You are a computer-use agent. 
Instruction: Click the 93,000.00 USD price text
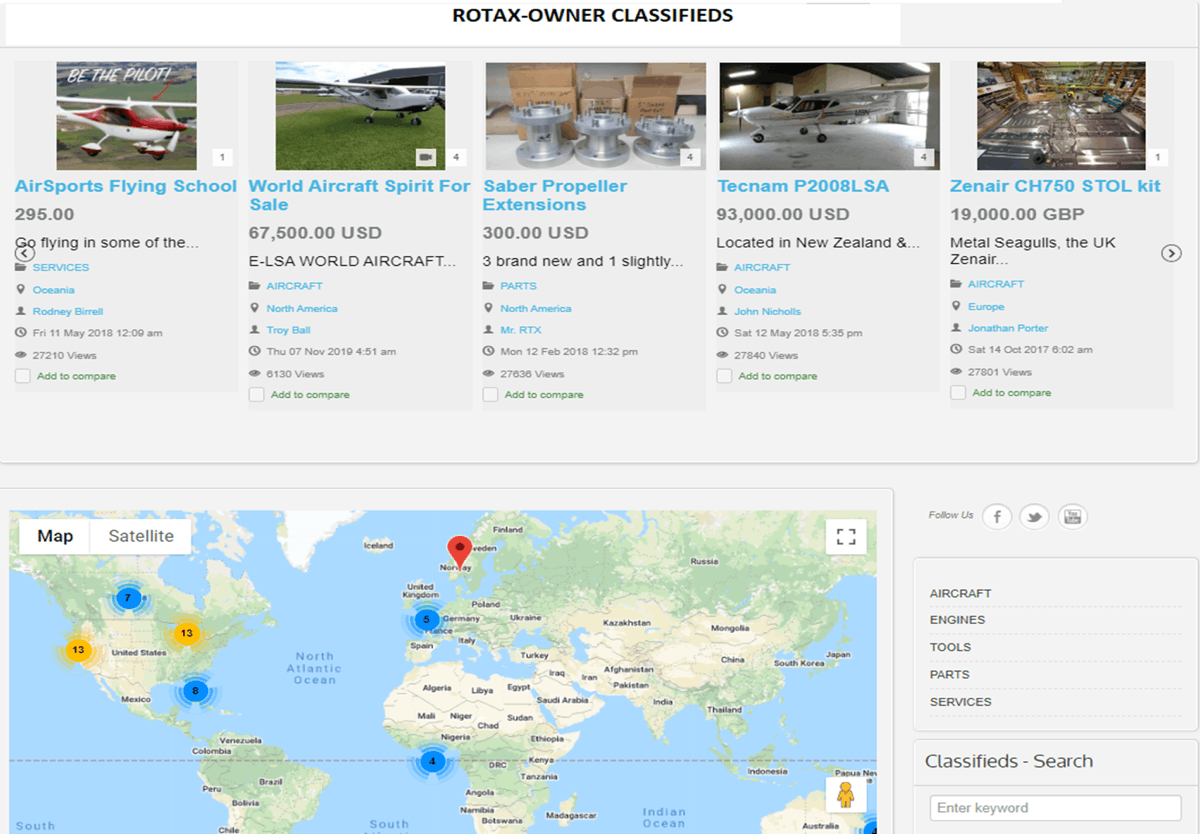(783, 214)
